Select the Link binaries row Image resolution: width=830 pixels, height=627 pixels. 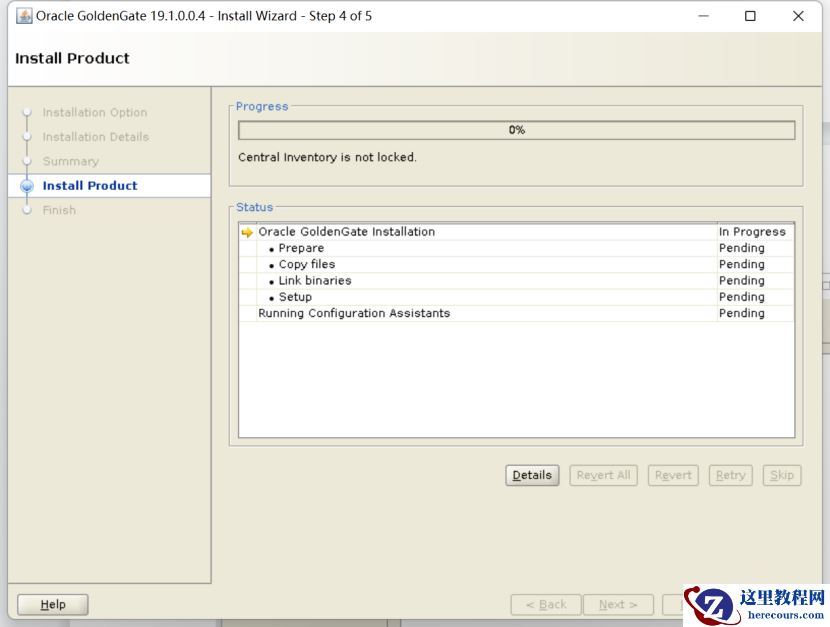tap(517, 281)
